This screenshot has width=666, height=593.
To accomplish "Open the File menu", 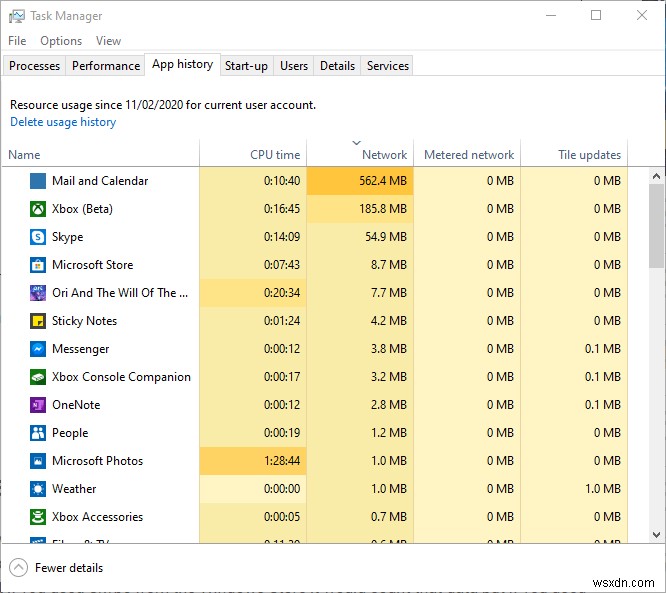I will tap(17, 41).
